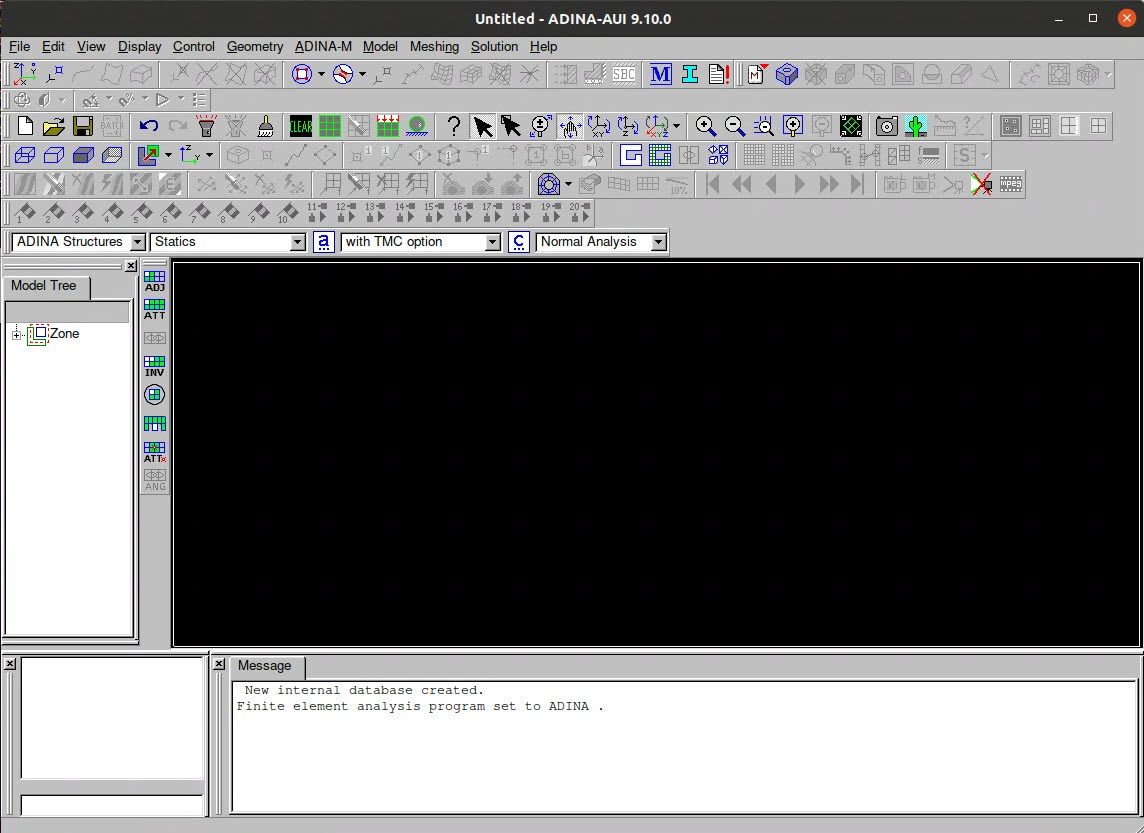Open an existing database
Image resolution: width=1144 pixels, height=833 pixels.
tap(54, 126)
